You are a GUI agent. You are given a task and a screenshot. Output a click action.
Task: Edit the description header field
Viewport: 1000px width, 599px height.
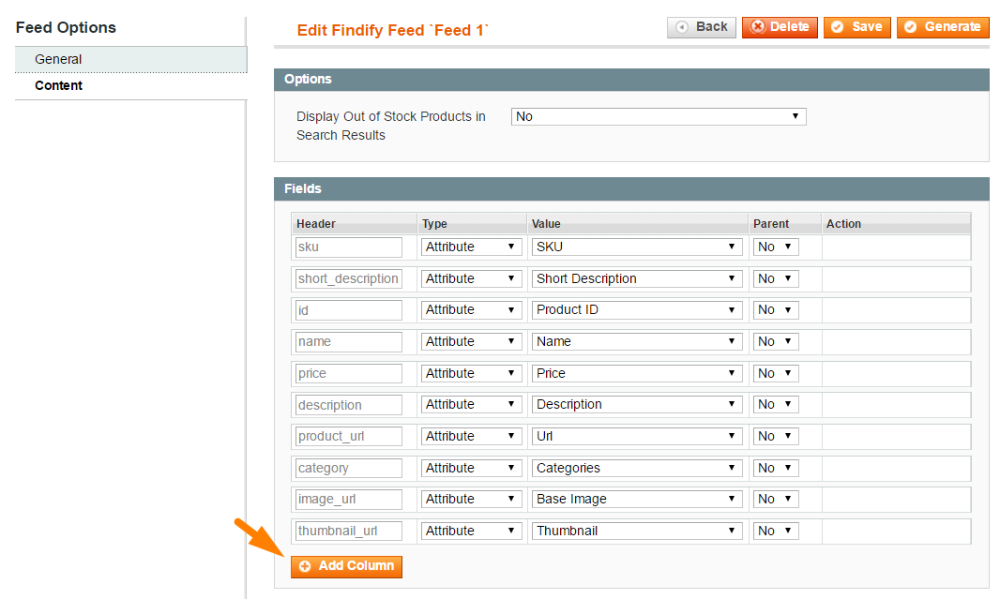[x=348, y=404]
